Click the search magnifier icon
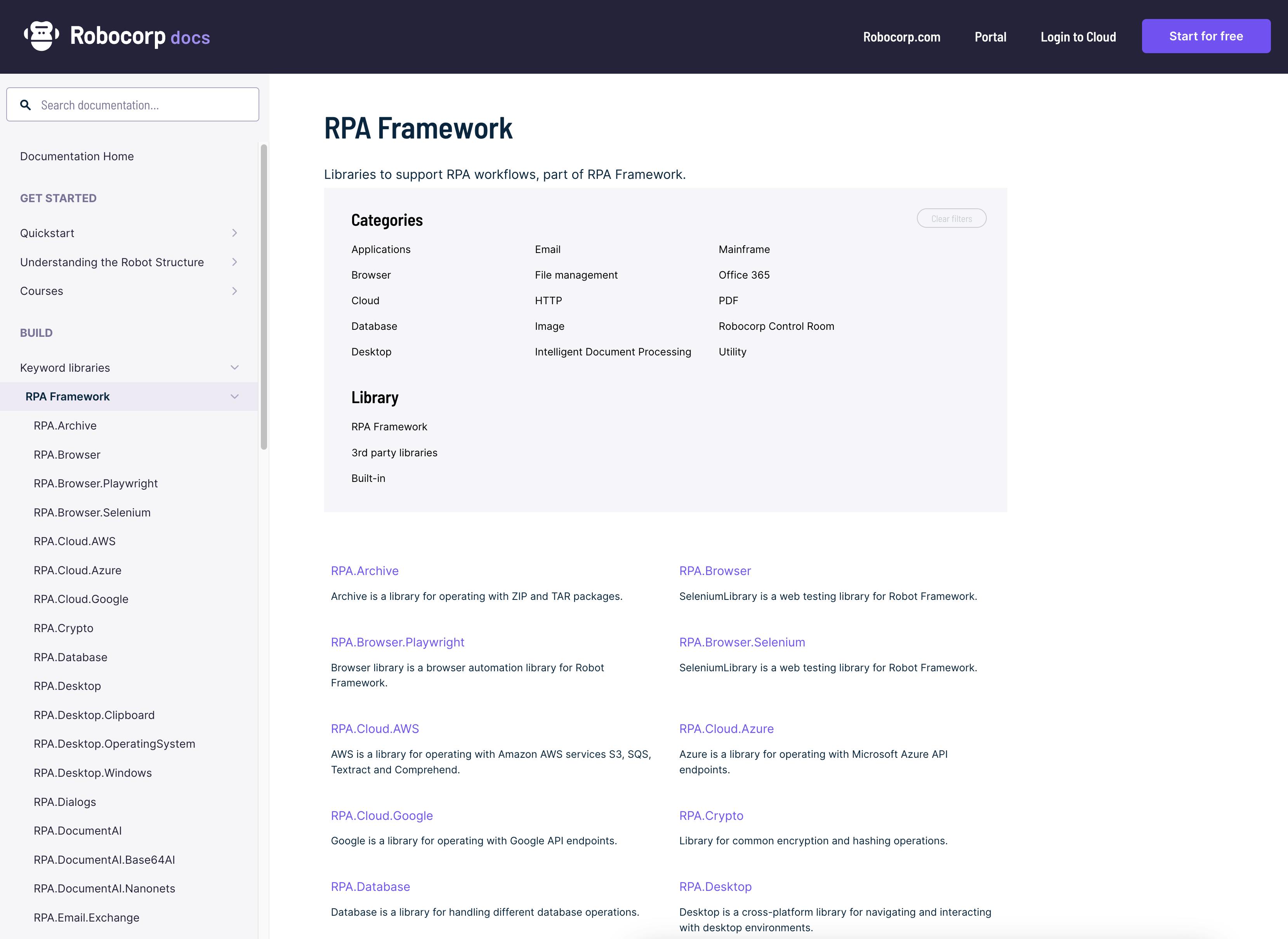This screenshot has height=939, width=1288. (25, 105)
